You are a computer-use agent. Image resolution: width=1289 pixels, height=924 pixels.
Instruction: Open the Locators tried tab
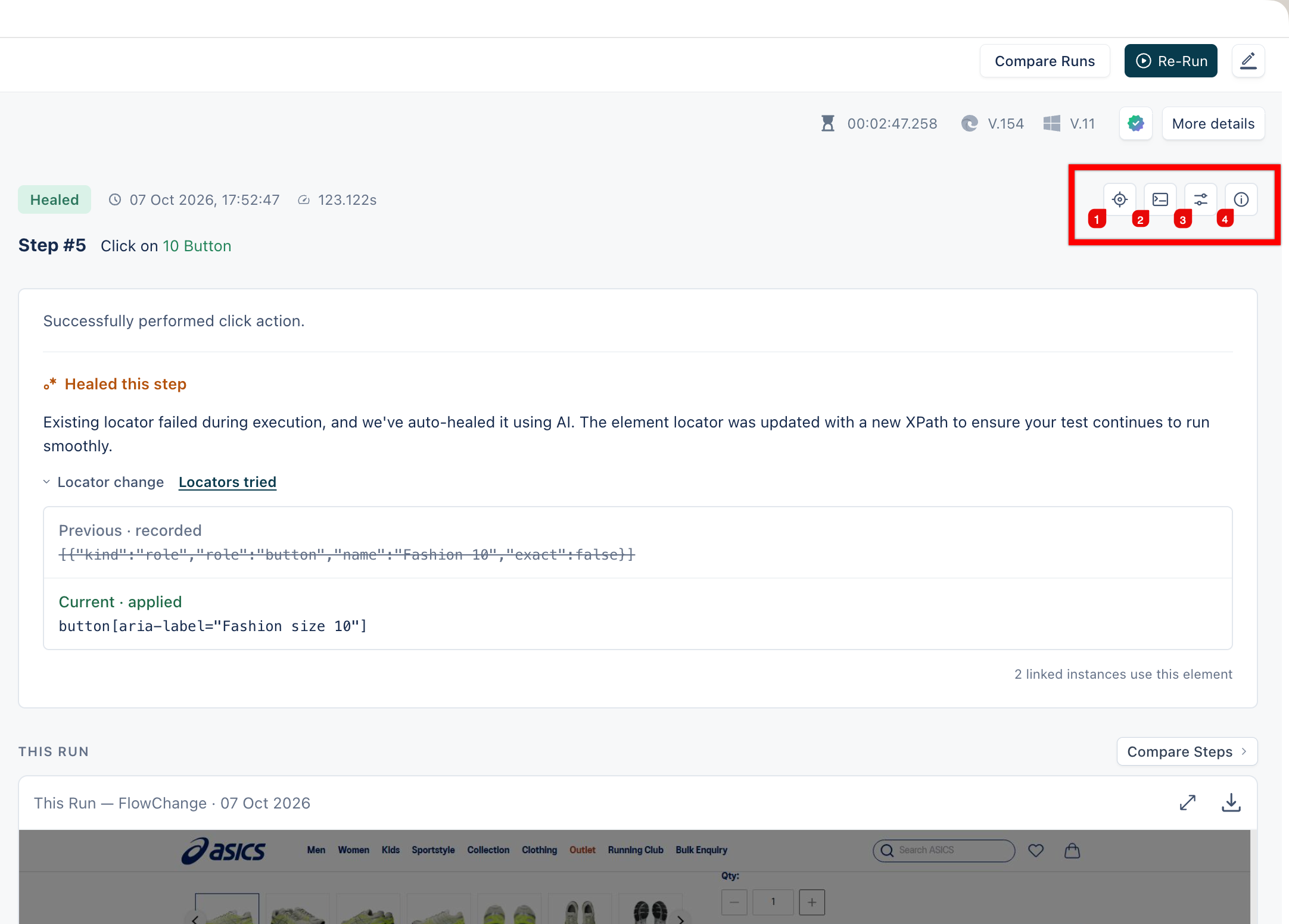pos(228,482)
